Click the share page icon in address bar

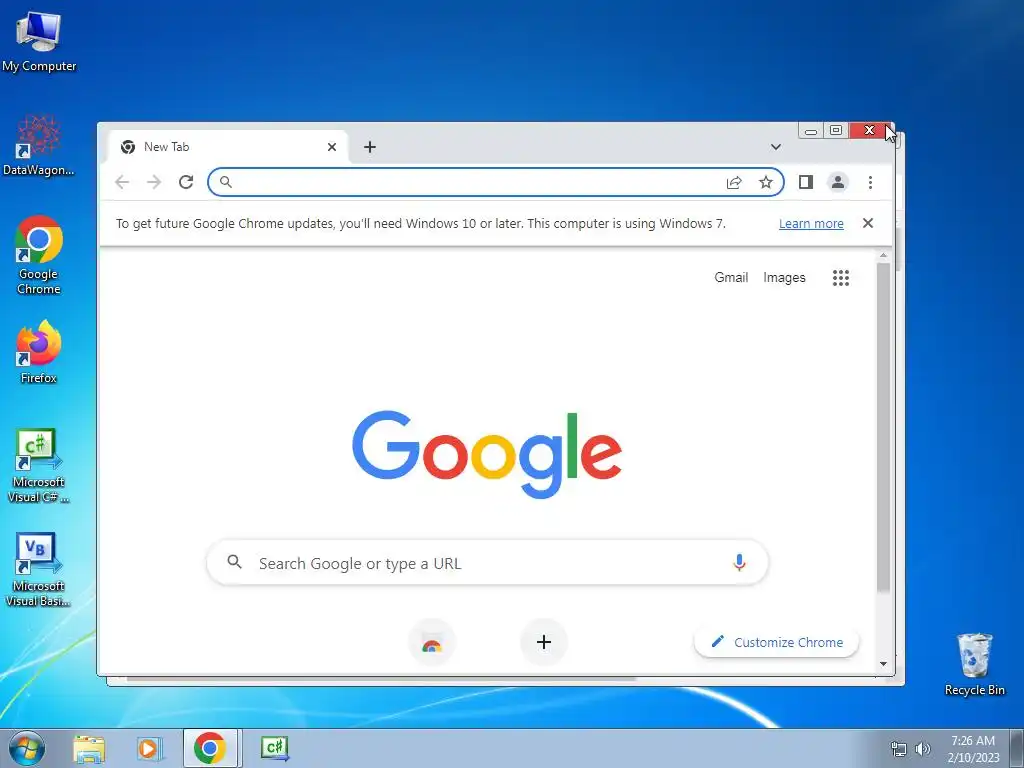(x=734, y=182)
